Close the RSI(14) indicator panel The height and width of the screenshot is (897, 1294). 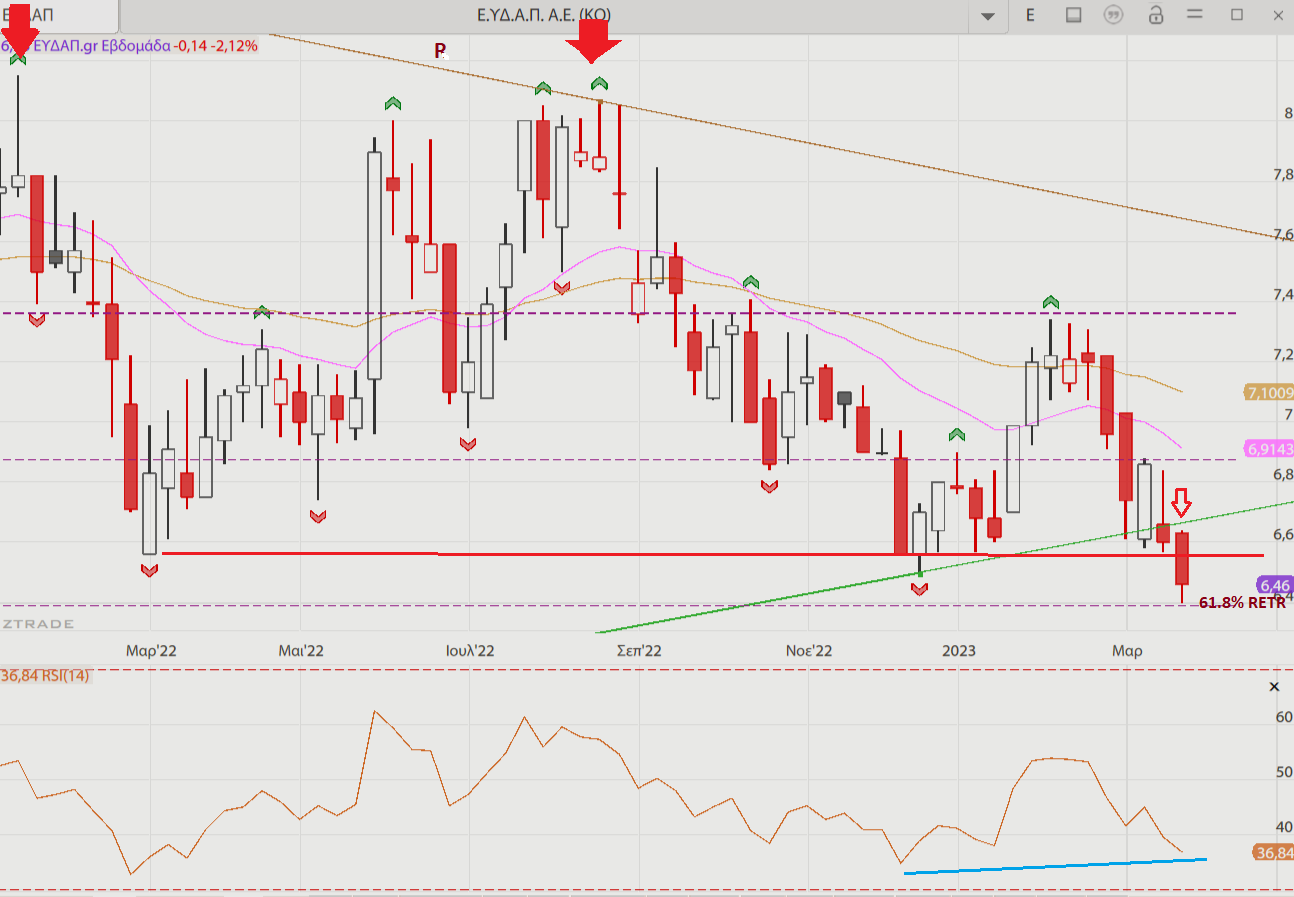coord(1274,686)
